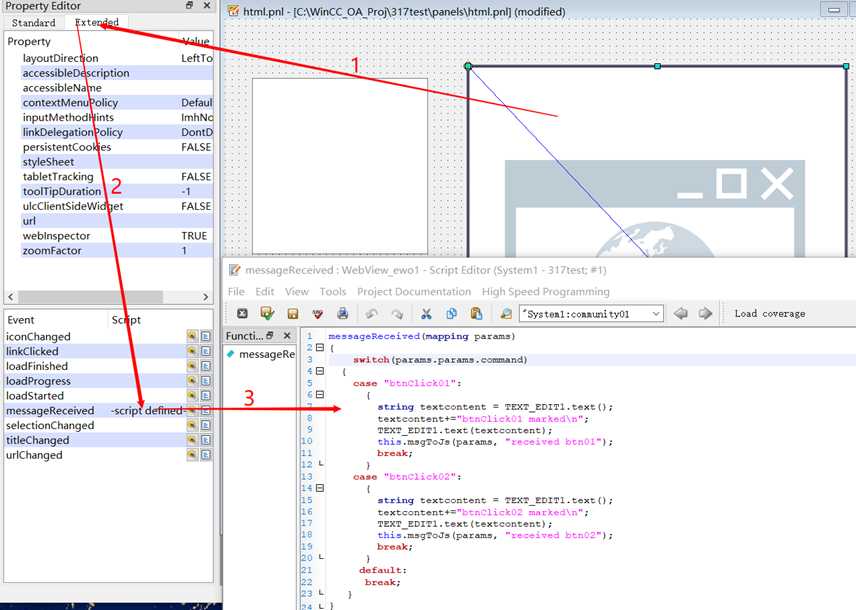Run the red checkmark syntax check icon

pyautogui.click(x=318, y=313)
